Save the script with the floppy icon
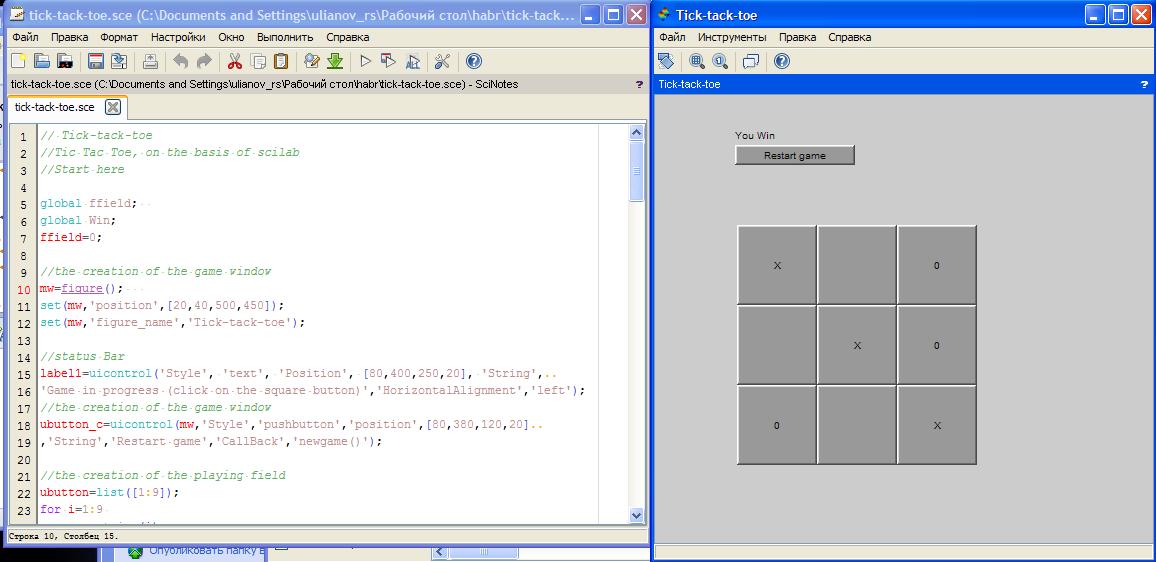Image resolution: width=1156 pixels, height=562 pixels. coord(96,60)
